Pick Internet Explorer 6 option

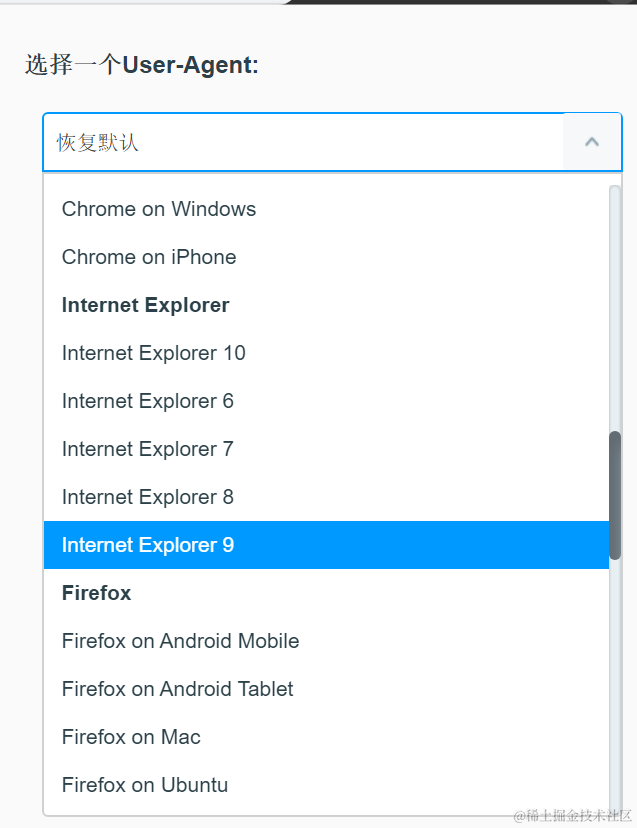click(x=147, y=401)
